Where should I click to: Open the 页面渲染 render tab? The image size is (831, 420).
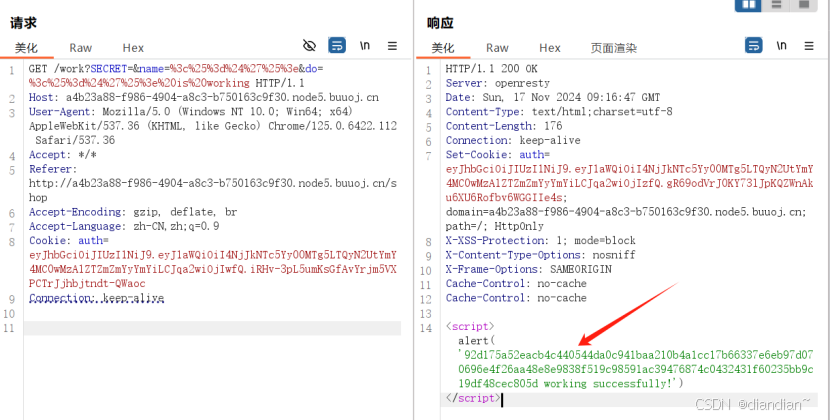click(x=614, y=48)
